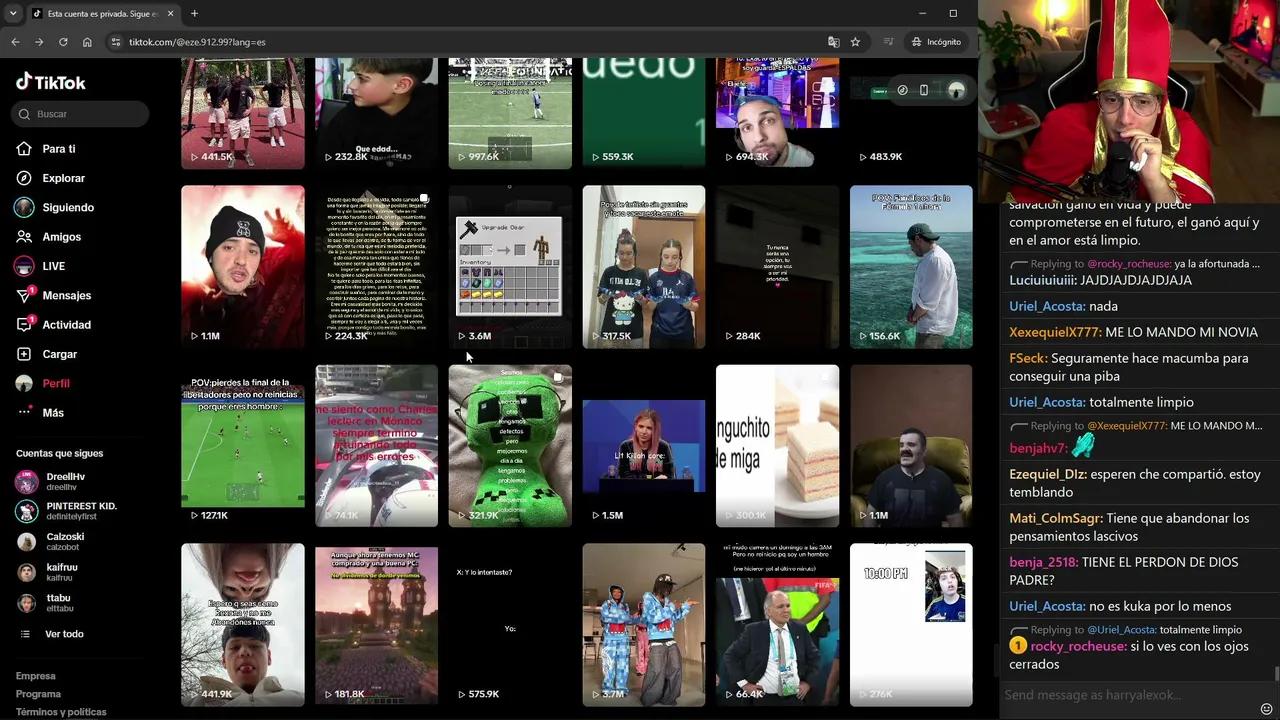The width and height of the screenshot is (1280, 720).
Task: Open Términos y políticas footer link
Action: click(x=61, y=712)
